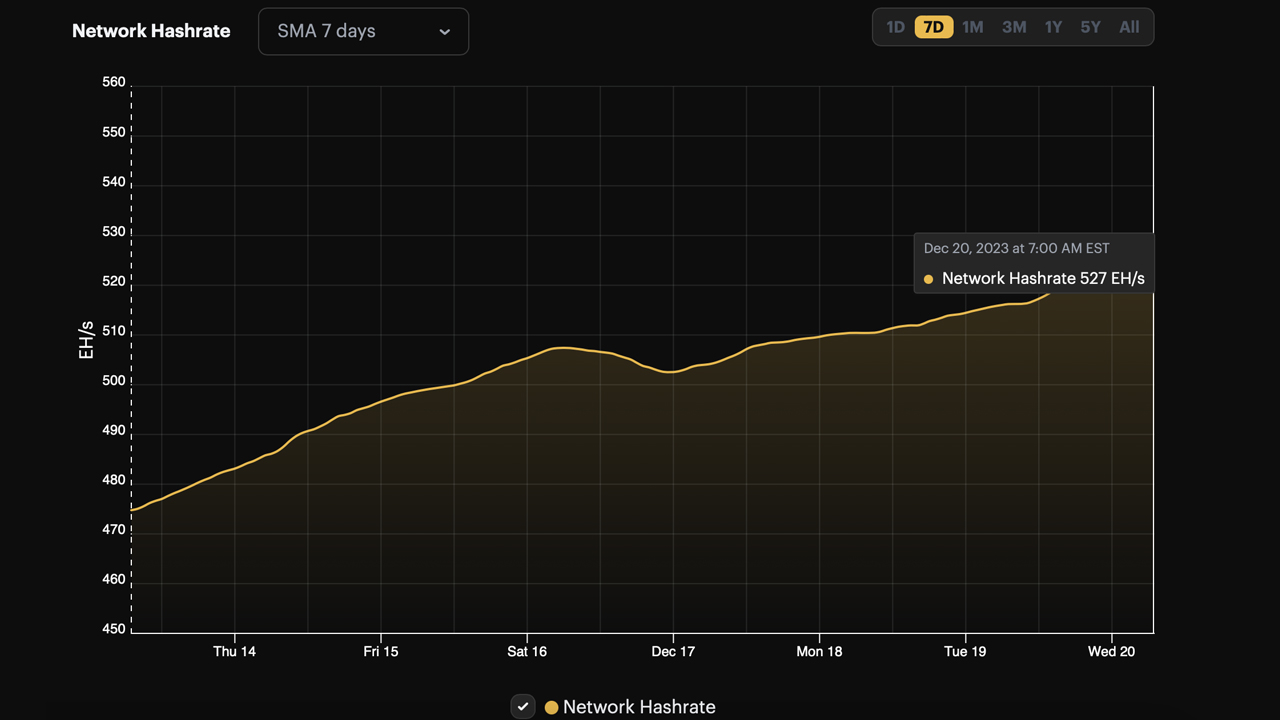This screenshot has width=1280, height=720.
Task: View the All time range
Action: pyautogui.click(x=1129, y=27)
